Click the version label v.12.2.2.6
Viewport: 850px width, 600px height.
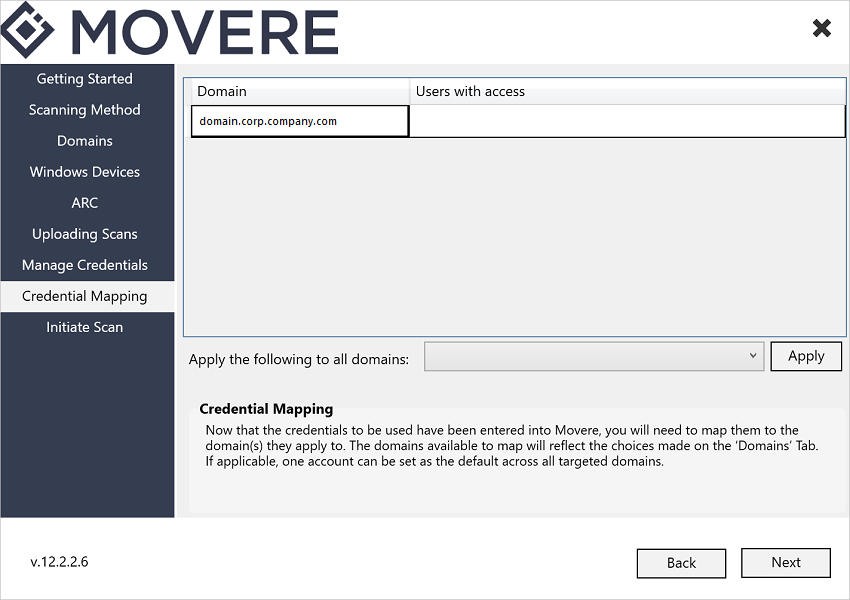(59, 562)
